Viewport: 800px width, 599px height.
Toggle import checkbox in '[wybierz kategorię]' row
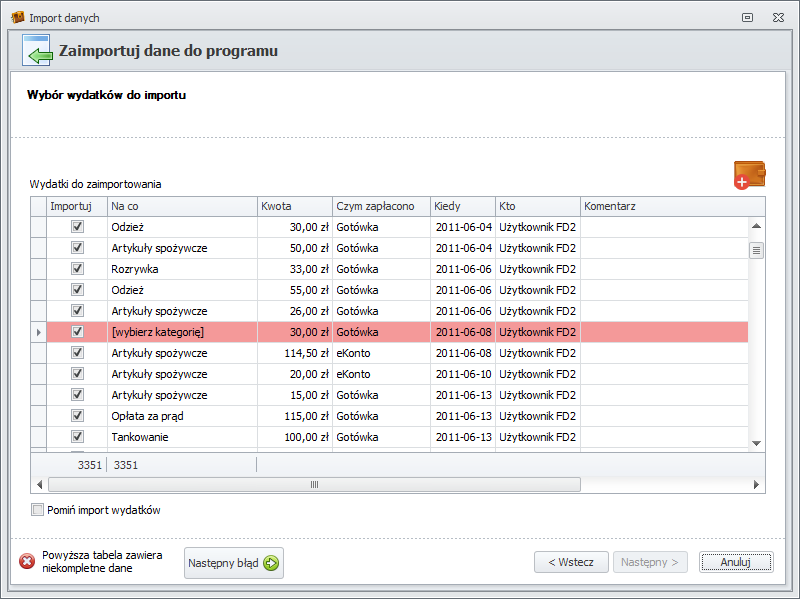coord(77,332)
